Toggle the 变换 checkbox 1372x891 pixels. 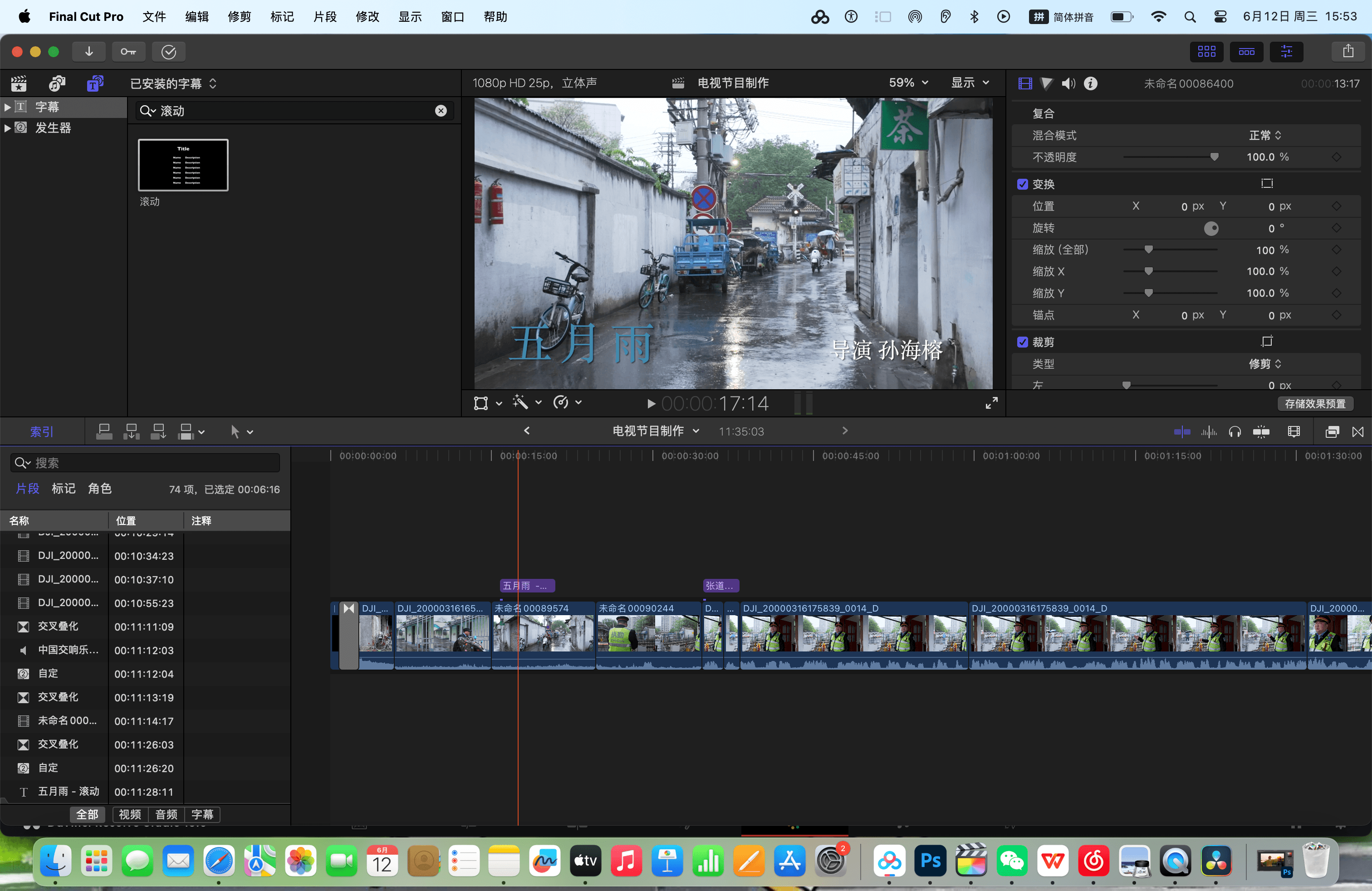point(1023,185)
